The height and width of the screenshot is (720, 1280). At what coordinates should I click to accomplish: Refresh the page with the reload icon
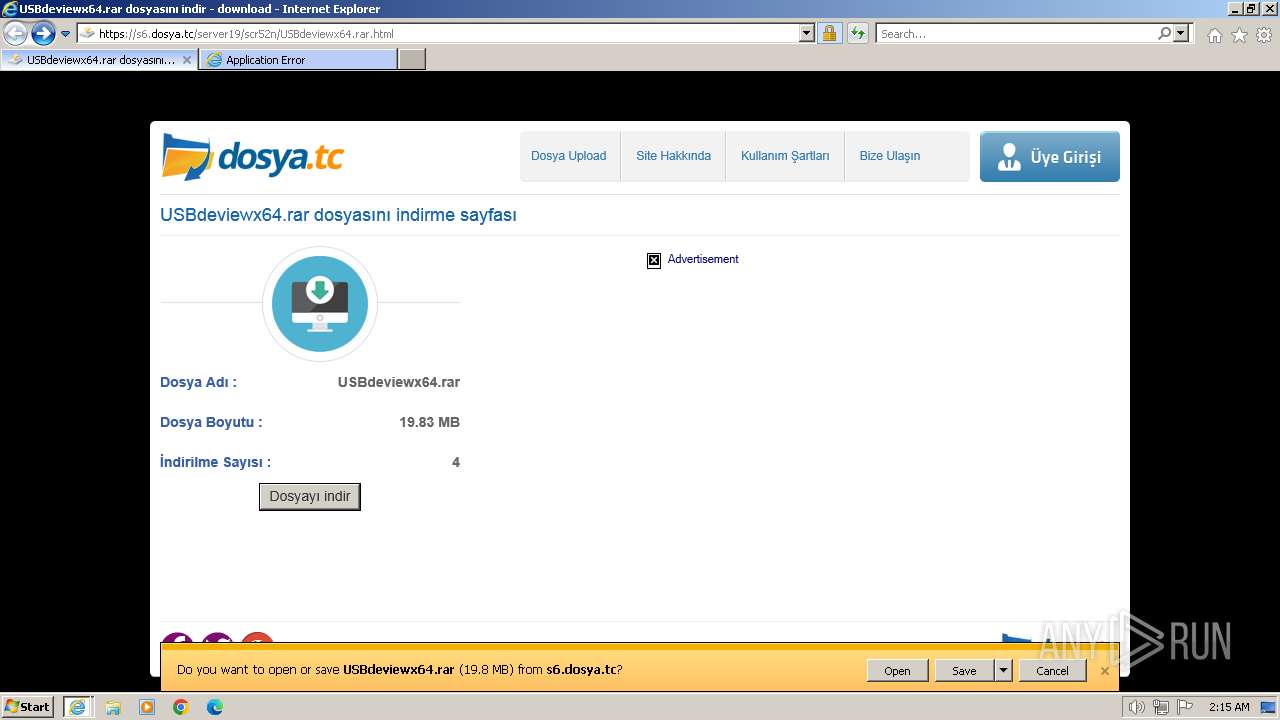[x=857, y=33]
